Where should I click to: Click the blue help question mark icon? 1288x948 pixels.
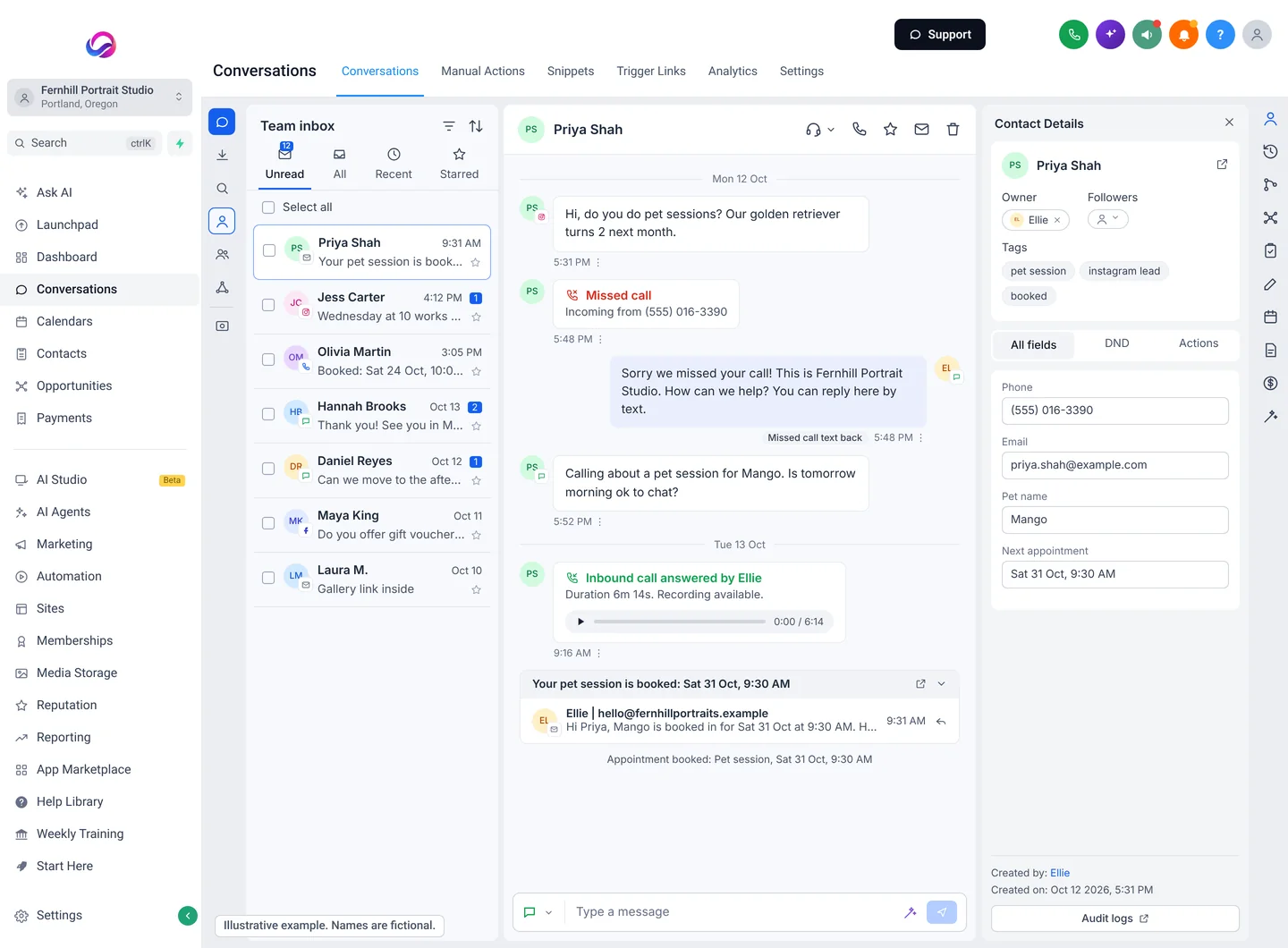coord(1220,35)
